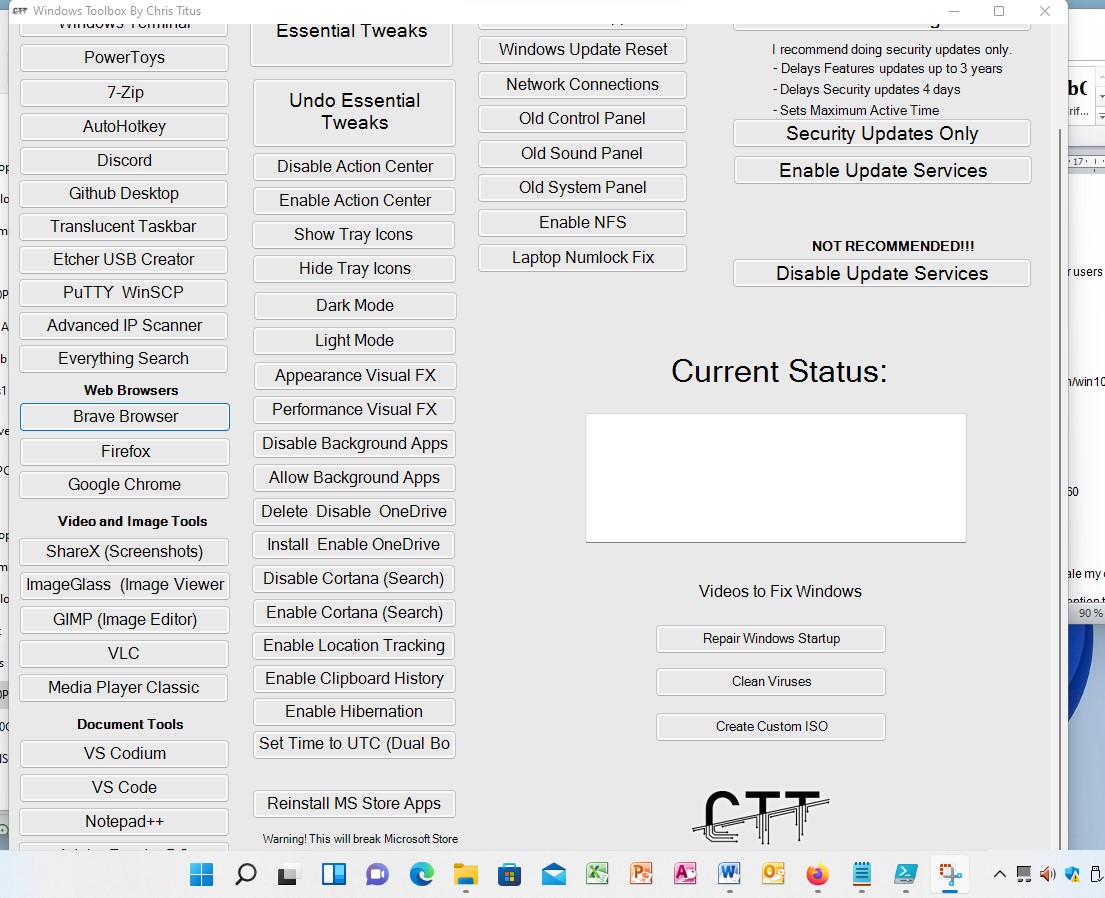Switch to PowerShell from taskbar
The width and height of the screenshot is (1105, 898).
(906, 875)
